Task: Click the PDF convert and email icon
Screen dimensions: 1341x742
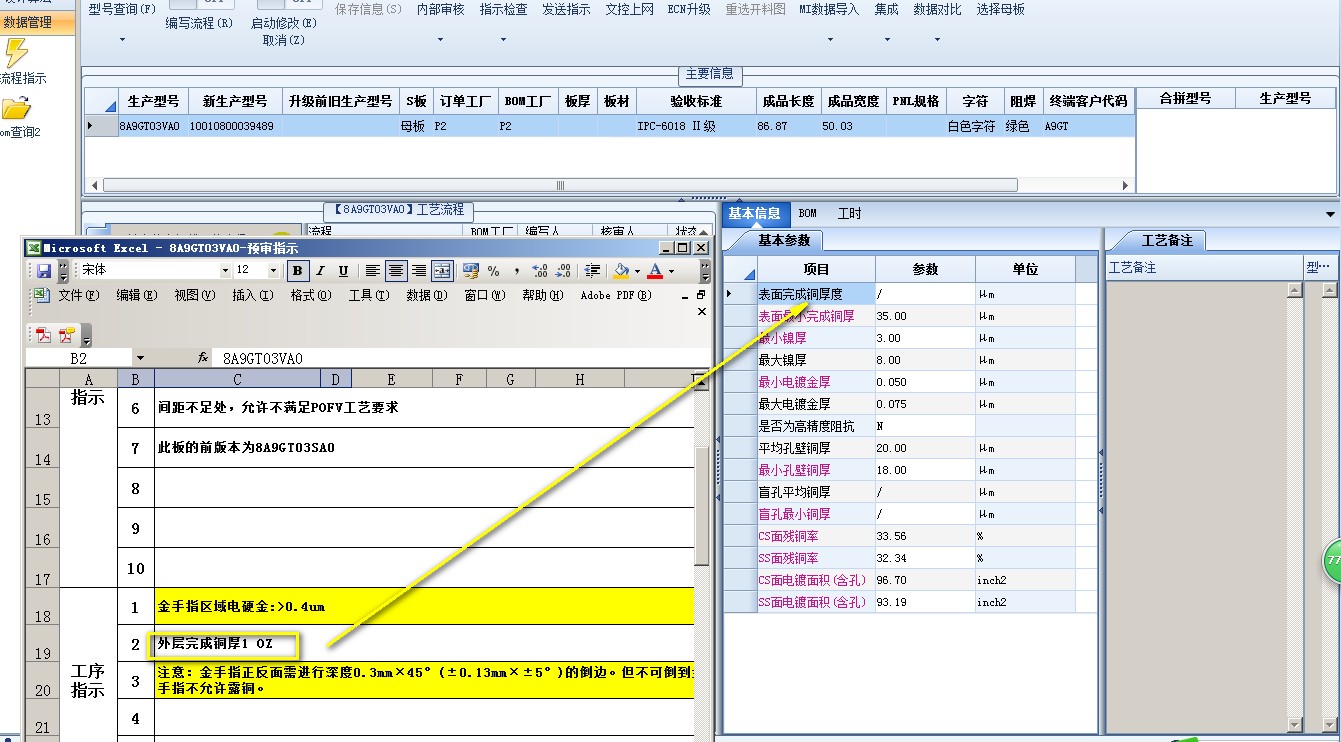Action: [x=67, y=335]
